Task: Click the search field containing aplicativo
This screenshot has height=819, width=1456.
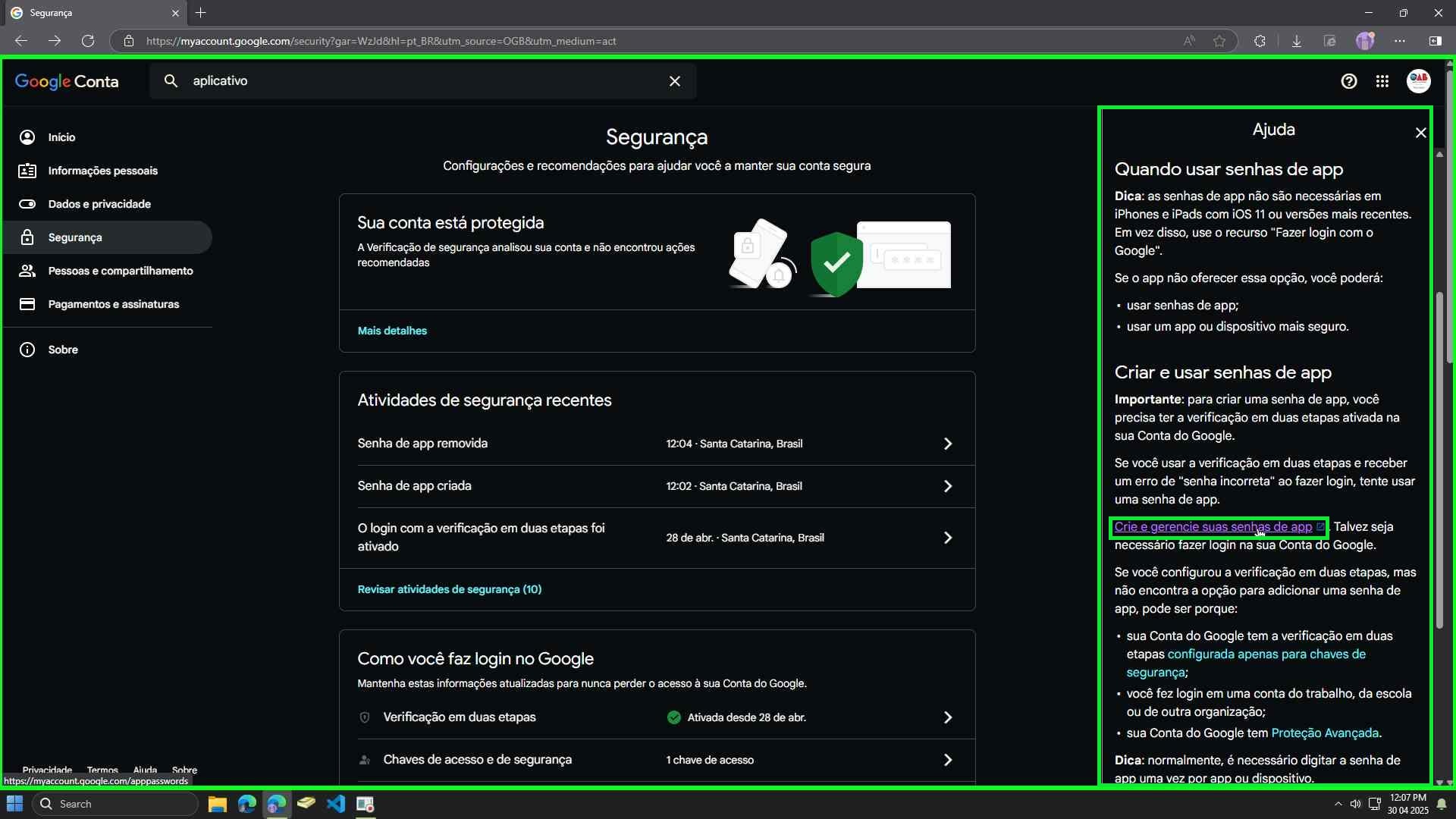Action: click(x=422, y=81)
